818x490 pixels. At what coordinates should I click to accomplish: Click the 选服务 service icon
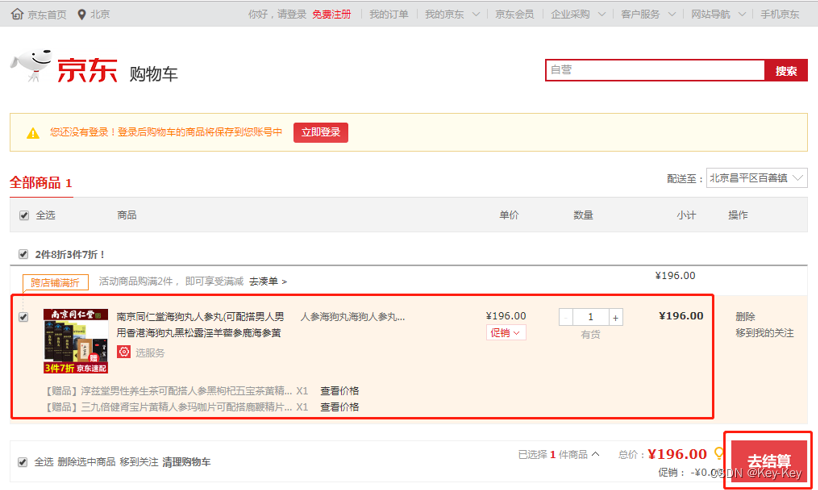[x=124, y=352]
